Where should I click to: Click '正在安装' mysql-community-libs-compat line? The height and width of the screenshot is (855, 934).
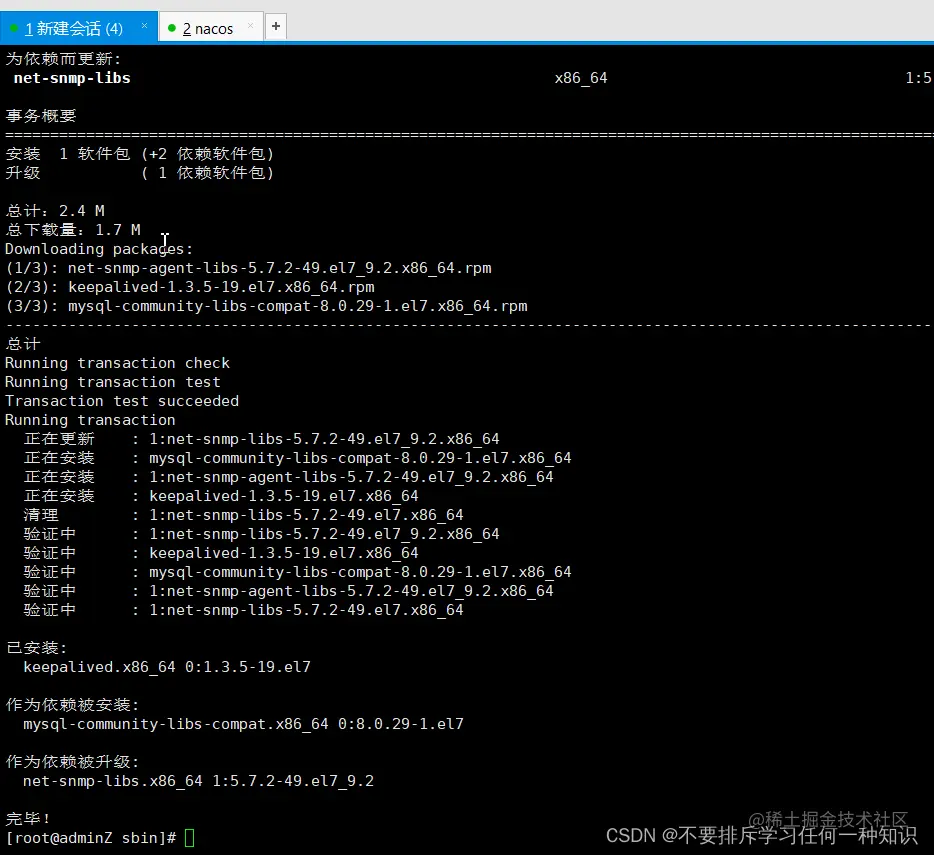pos(297,458)
